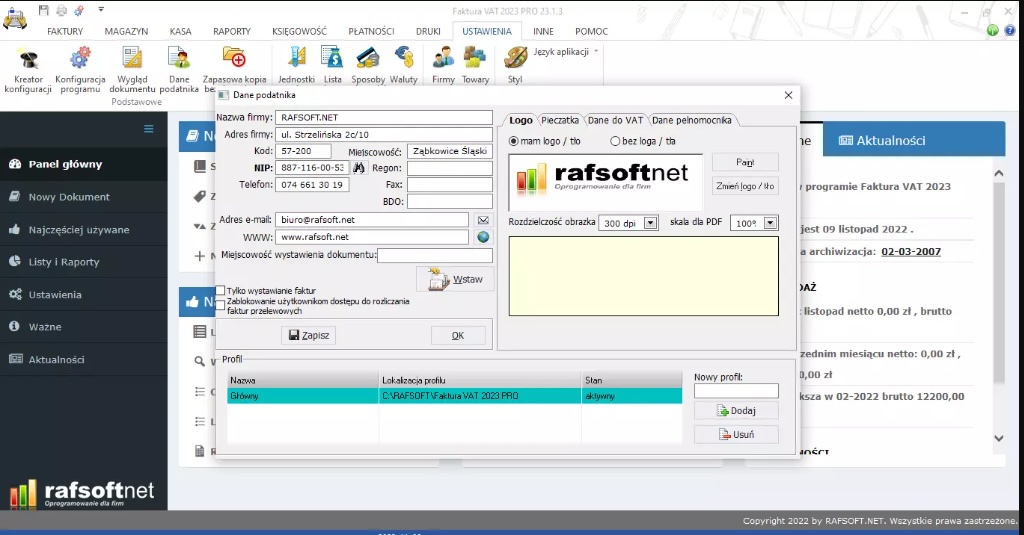
Task: Open skala dla PDF dropdown
Action: [771, 223]
